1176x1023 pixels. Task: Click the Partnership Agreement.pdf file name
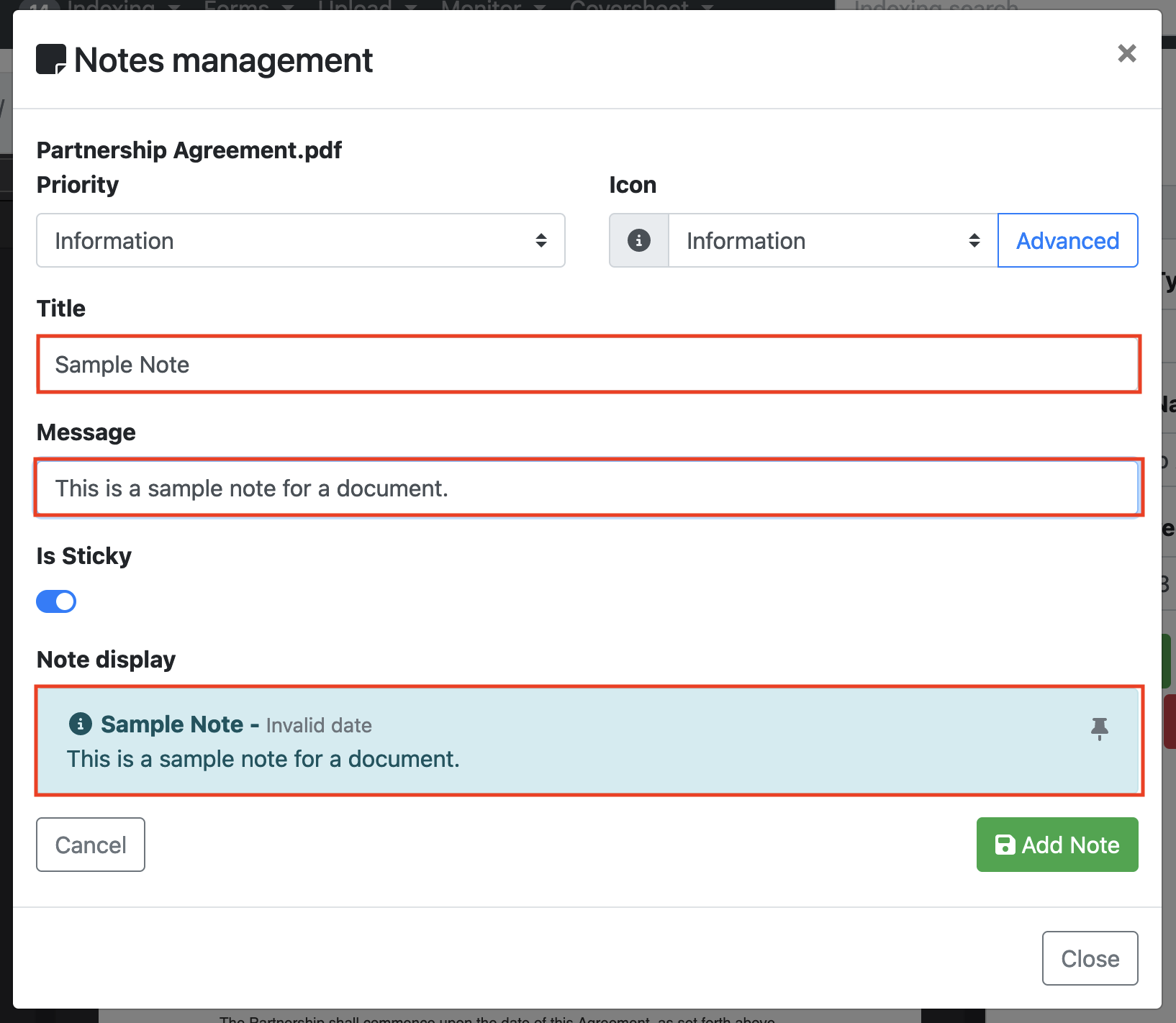[189, 150]
